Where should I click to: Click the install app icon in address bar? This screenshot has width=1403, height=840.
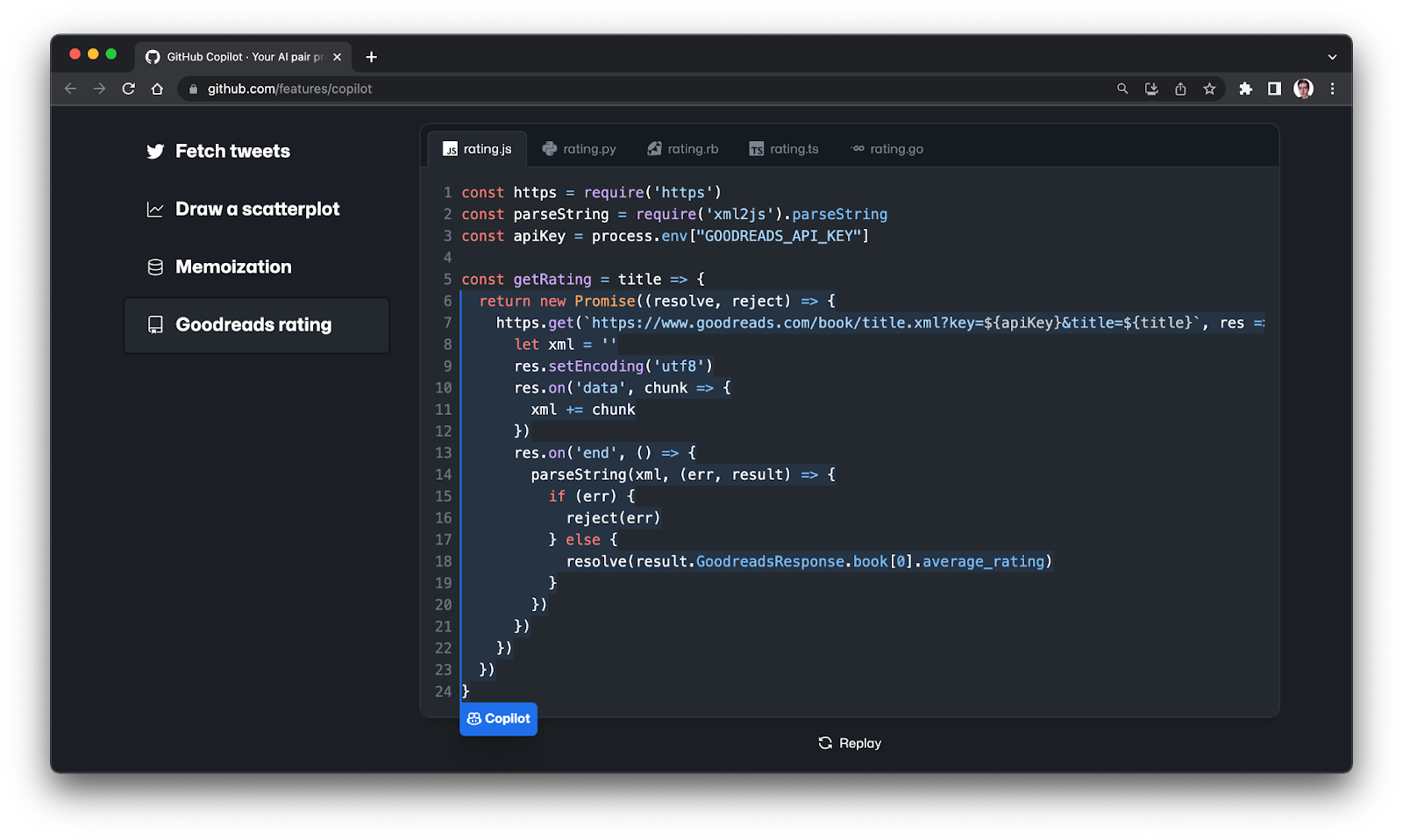click(1151, 89)
